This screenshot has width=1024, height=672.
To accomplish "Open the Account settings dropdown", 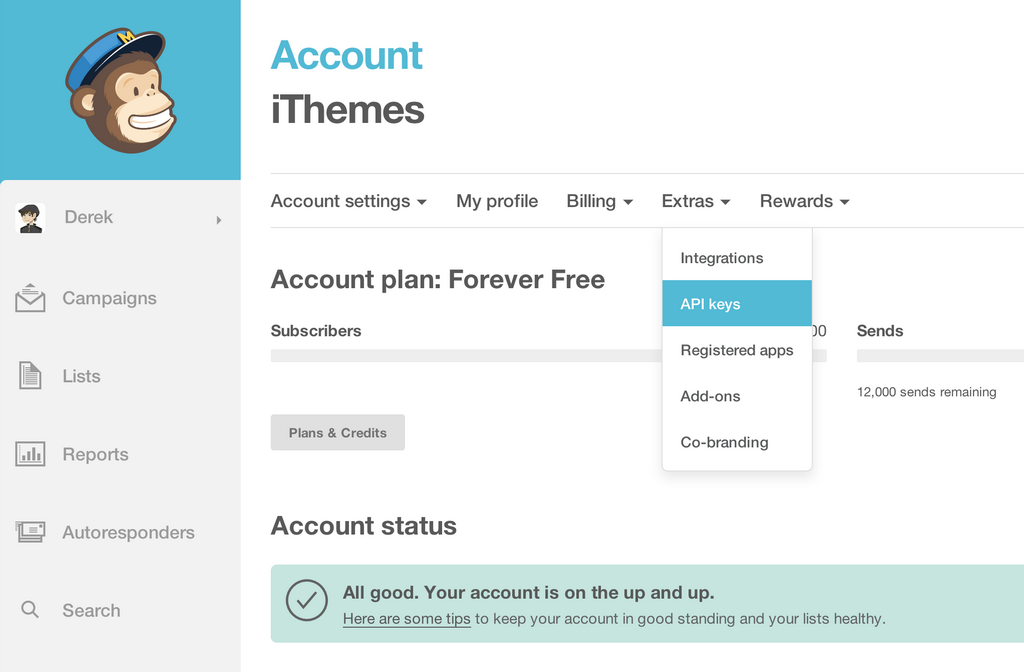I will (x=349, y=201).
